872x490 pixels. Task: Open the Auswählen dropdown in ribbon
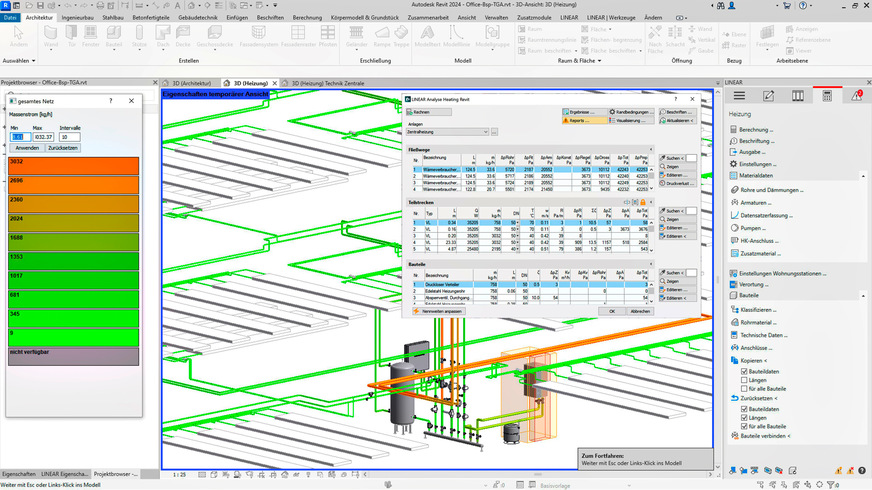[19, 61]
